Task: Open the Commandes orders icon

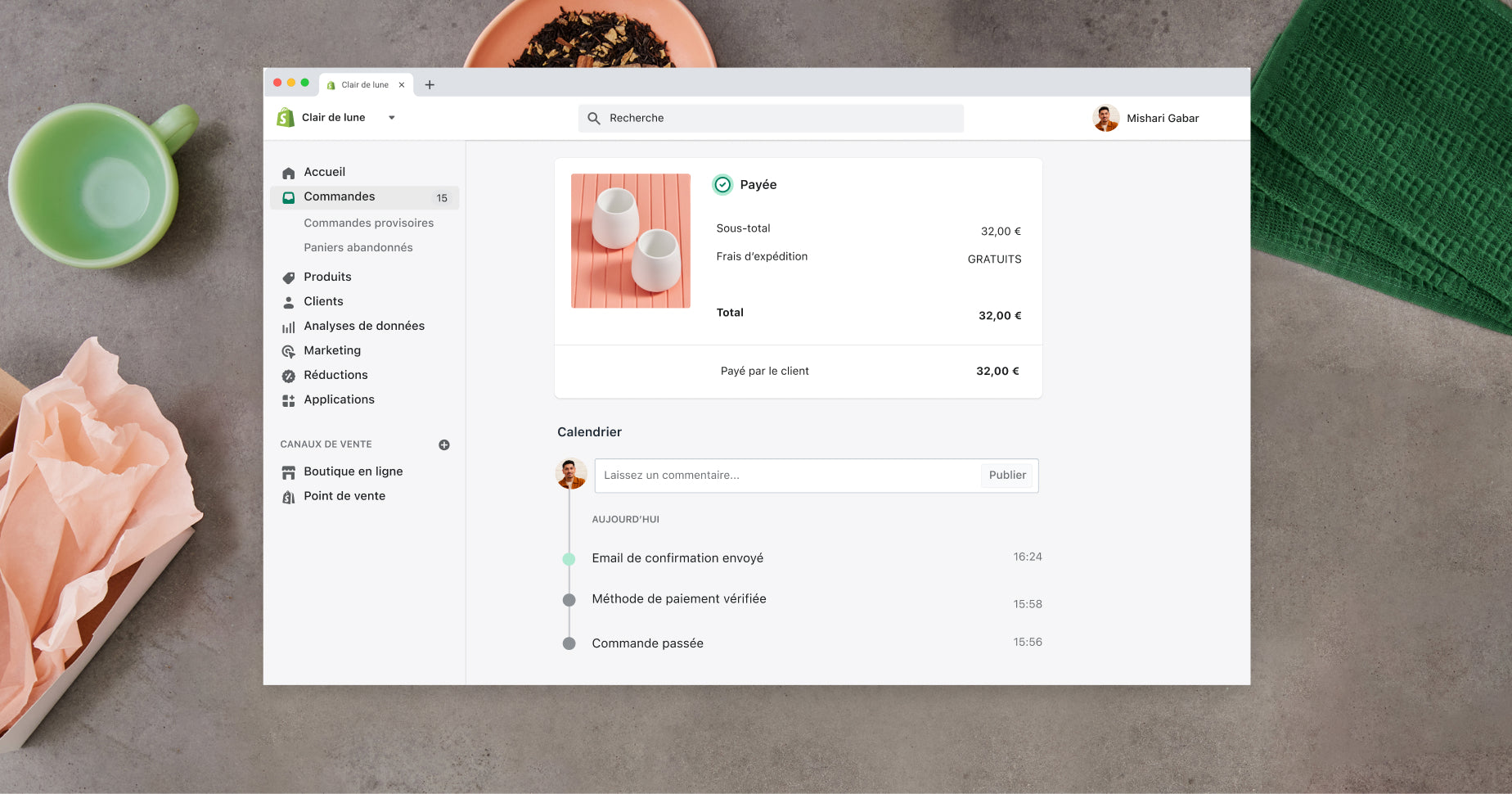Action: [x=288, y=197]
